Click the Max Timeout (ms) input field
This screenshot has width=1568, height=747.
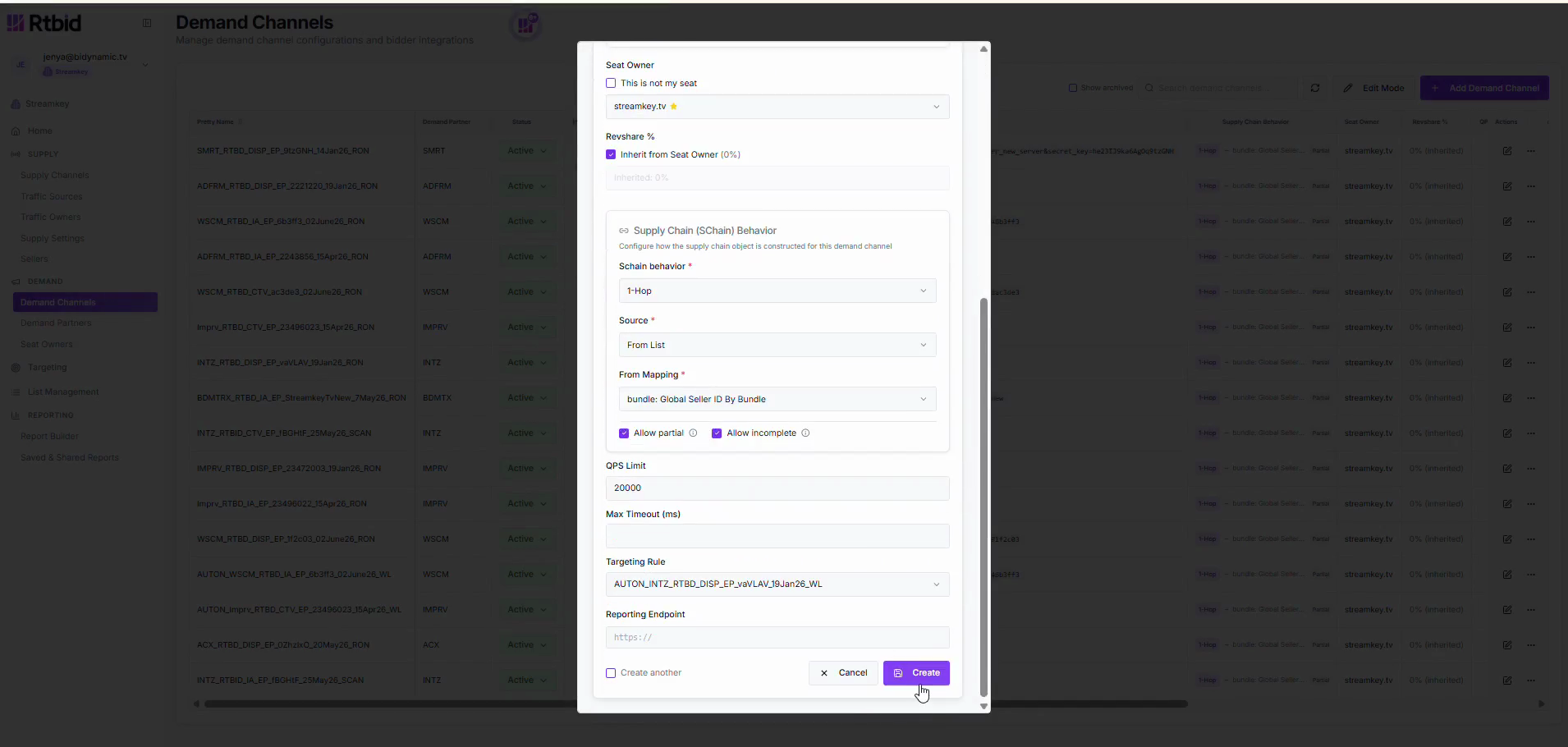777,536
